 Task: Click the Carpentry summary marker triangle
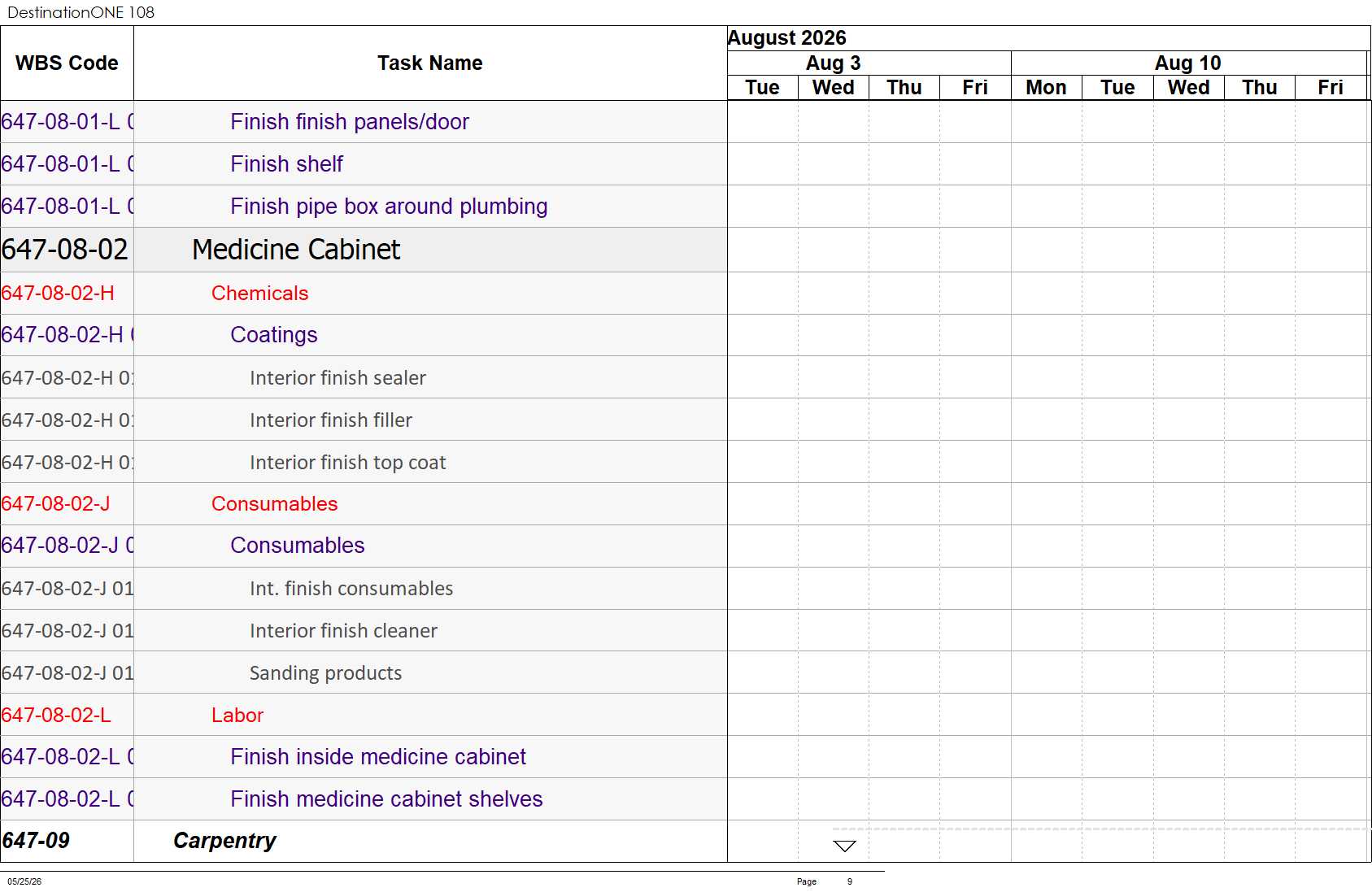[x=845, y=846]
